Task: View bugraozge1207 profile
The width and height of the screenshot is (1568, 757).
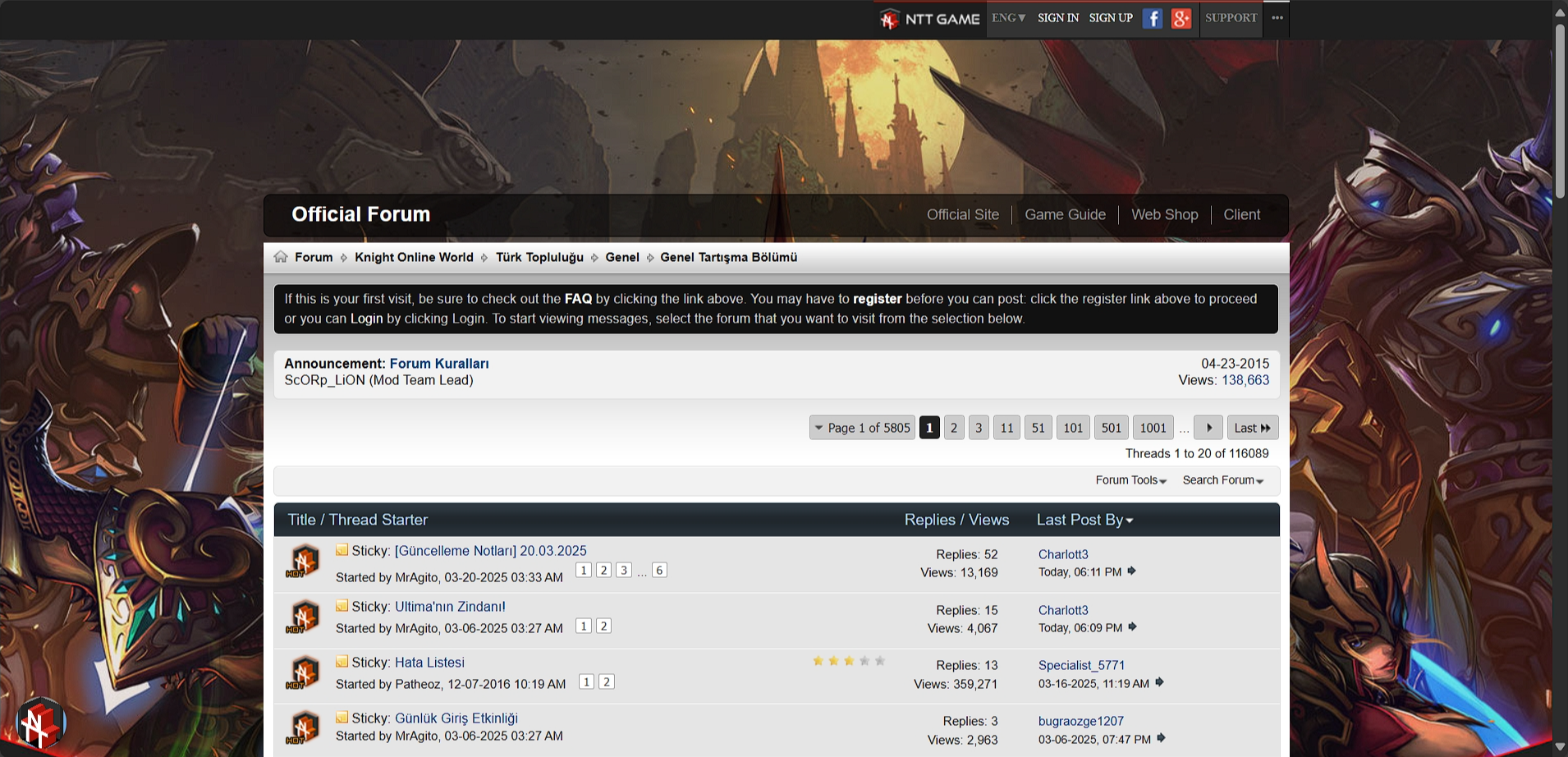Action: pos(1081,721)
